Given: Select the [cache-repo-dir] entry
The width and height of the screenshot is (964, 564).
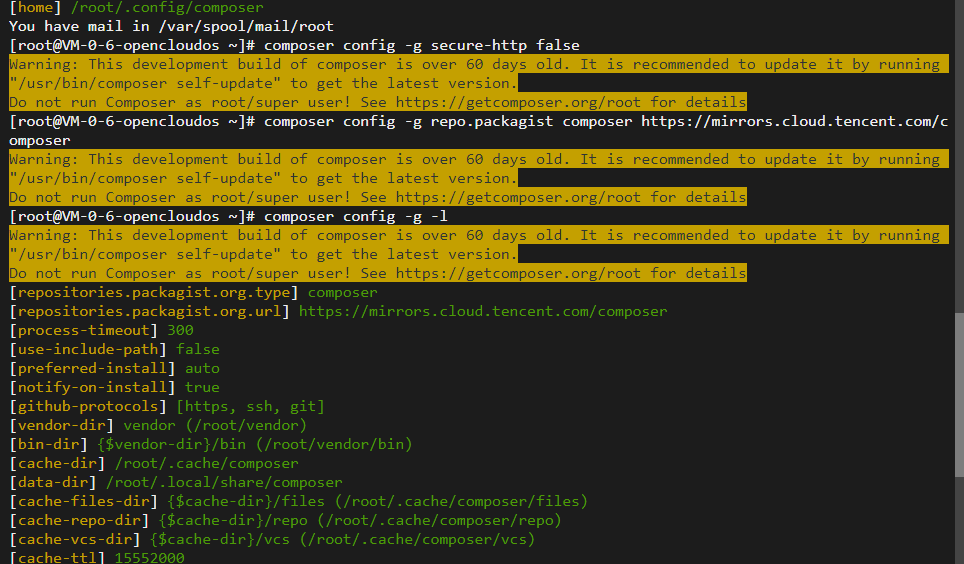Looking at the screenshot, I should (79, 520).
